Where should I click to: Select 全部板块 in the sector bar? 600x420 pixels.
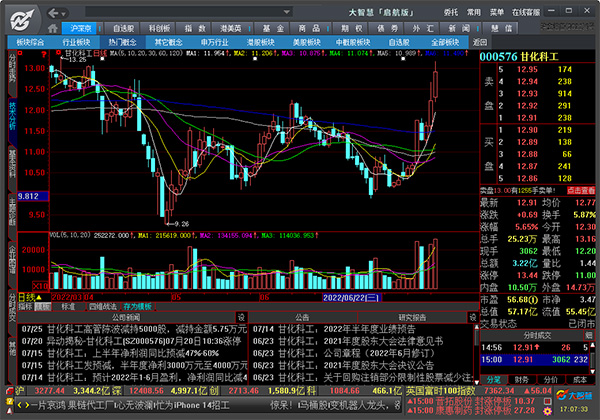445,42
